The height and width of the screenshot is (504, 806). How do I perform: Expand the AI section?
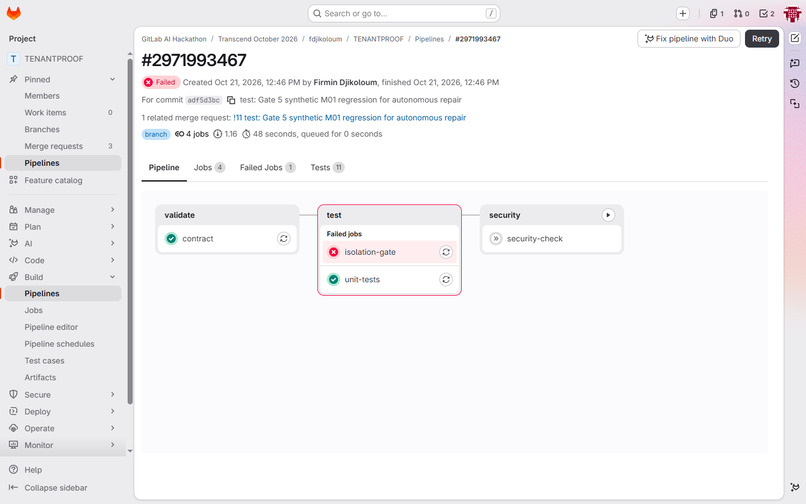coord(63,243)
